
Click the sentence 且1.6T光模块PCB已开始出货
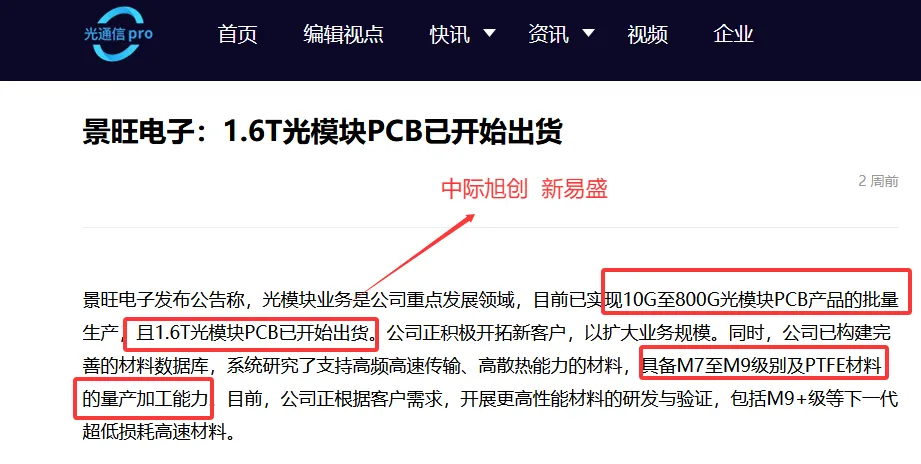click(x=257, y=332)
